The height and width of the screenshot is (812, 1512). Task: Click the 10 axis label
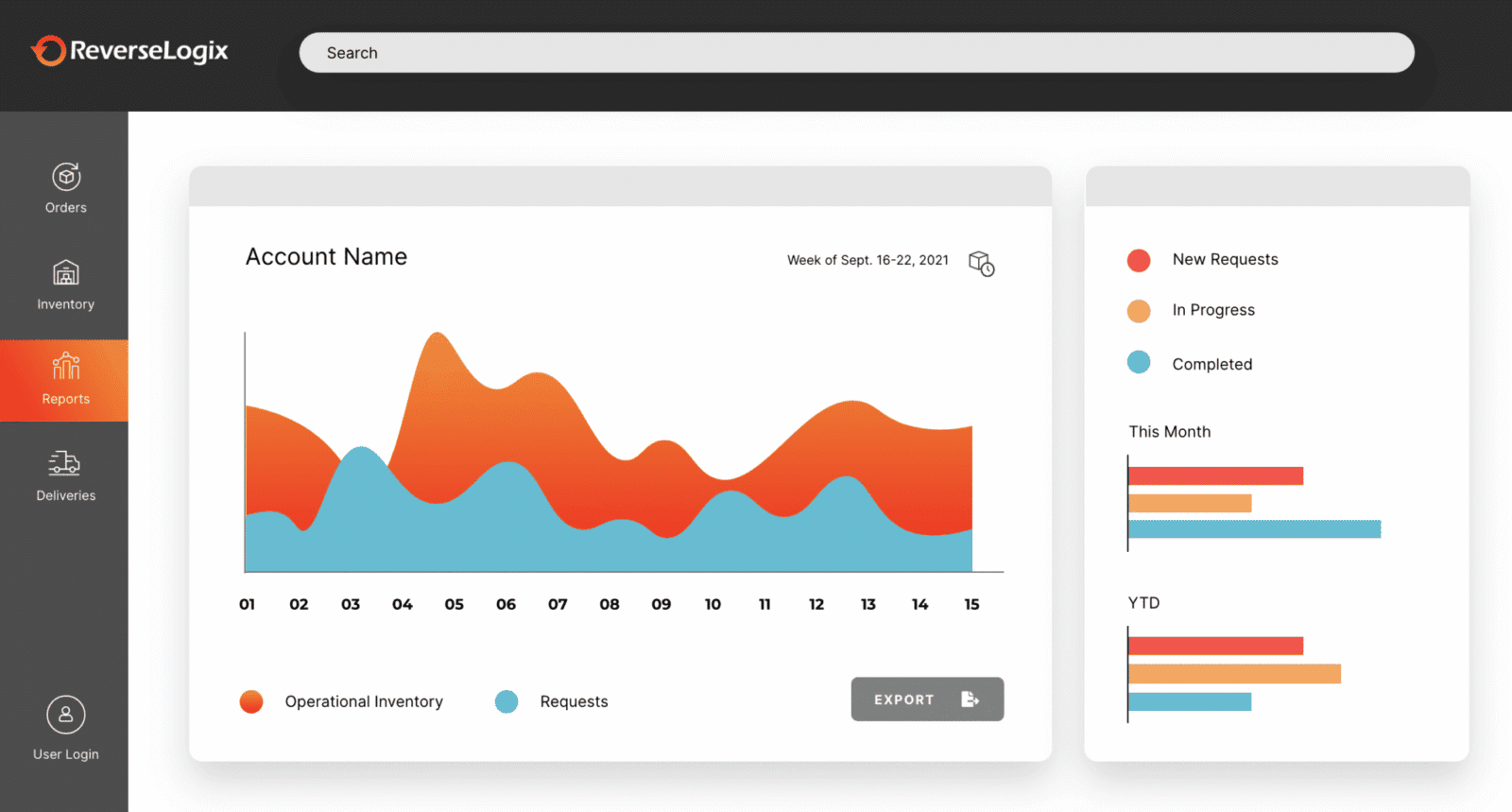(x=713, y=604)
